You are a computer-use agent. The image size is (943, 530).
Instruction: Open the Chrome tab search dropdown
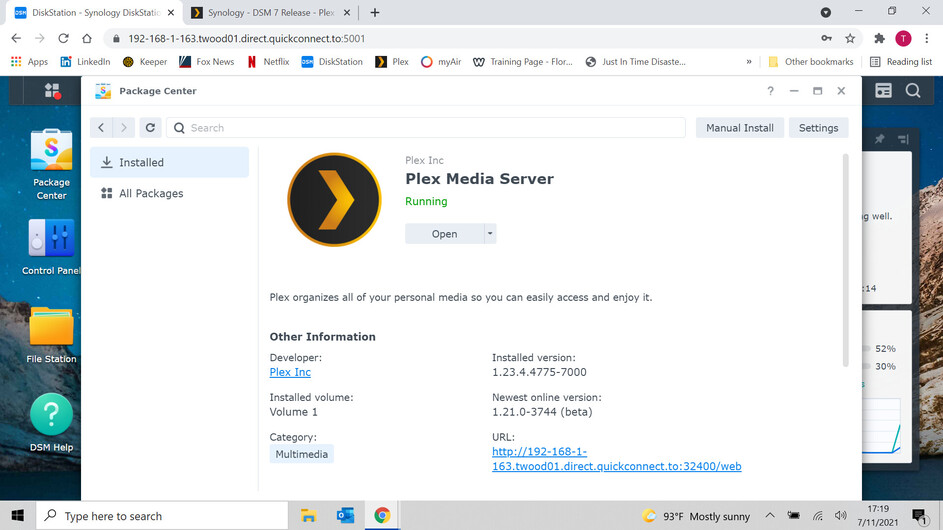coord(826,13)
